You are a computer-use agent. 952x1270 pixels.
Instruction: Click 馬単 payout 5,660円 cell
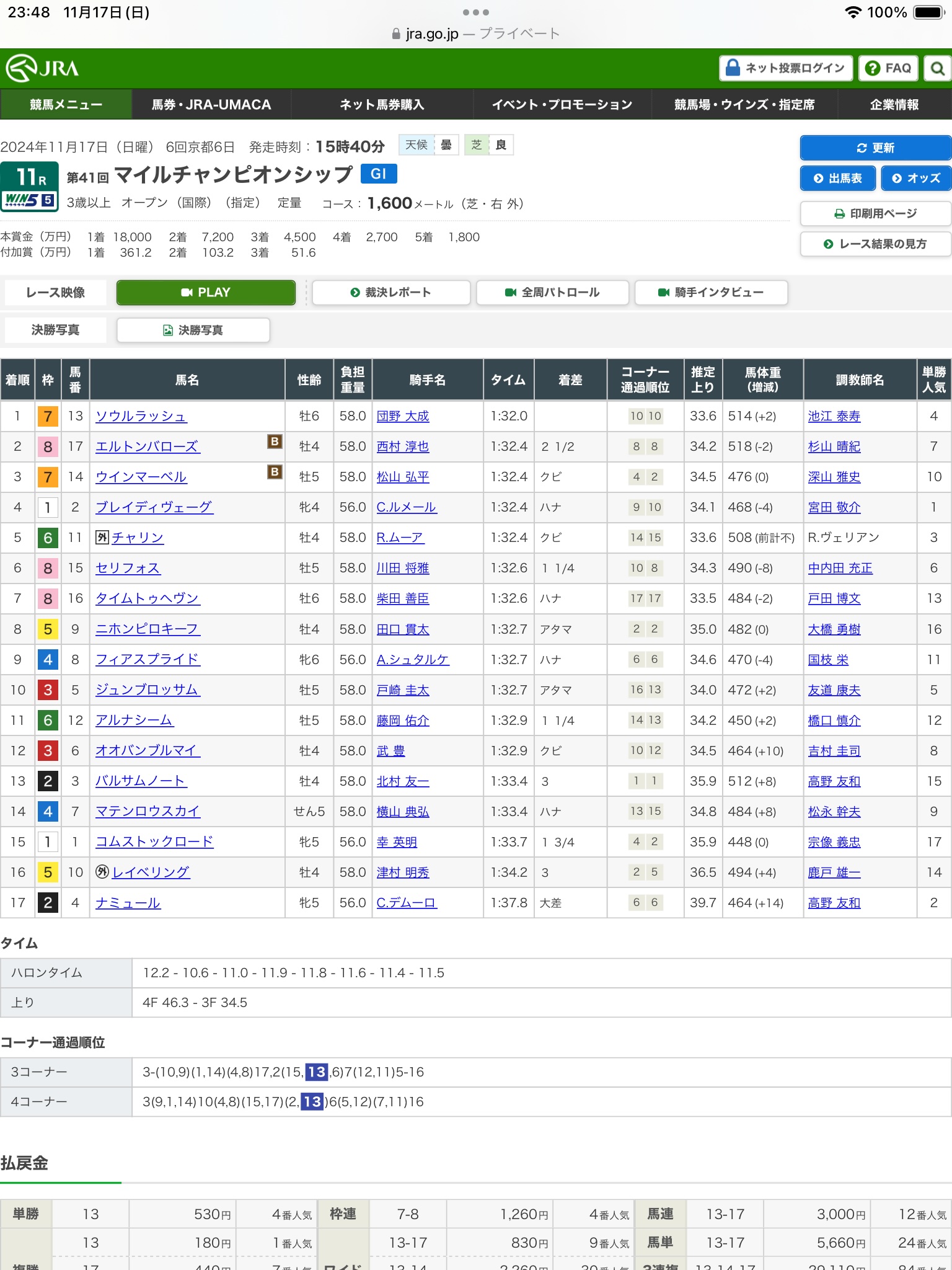coord(817,1243)
